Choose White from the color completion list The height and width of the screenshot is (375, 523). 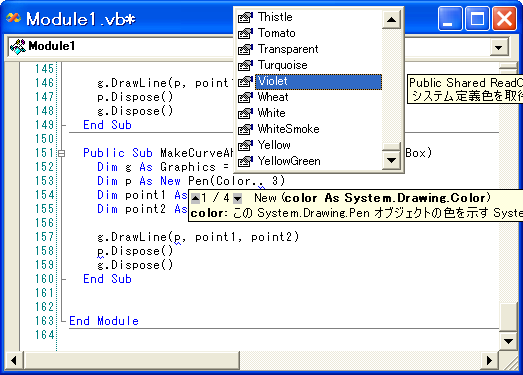click(272, 113)
